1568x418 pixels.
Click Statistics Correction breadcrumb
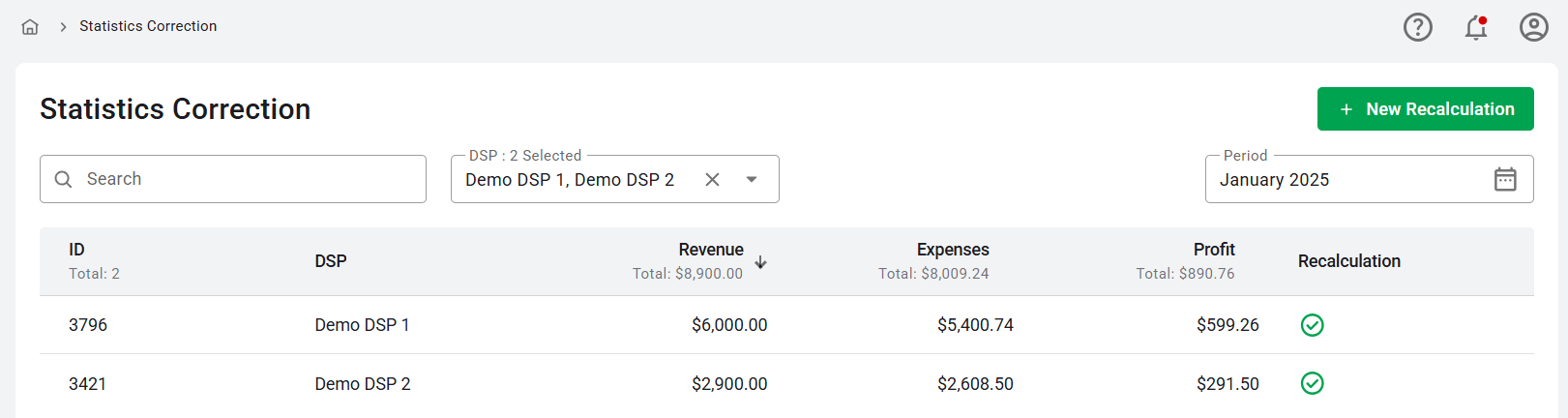[148, 26]
